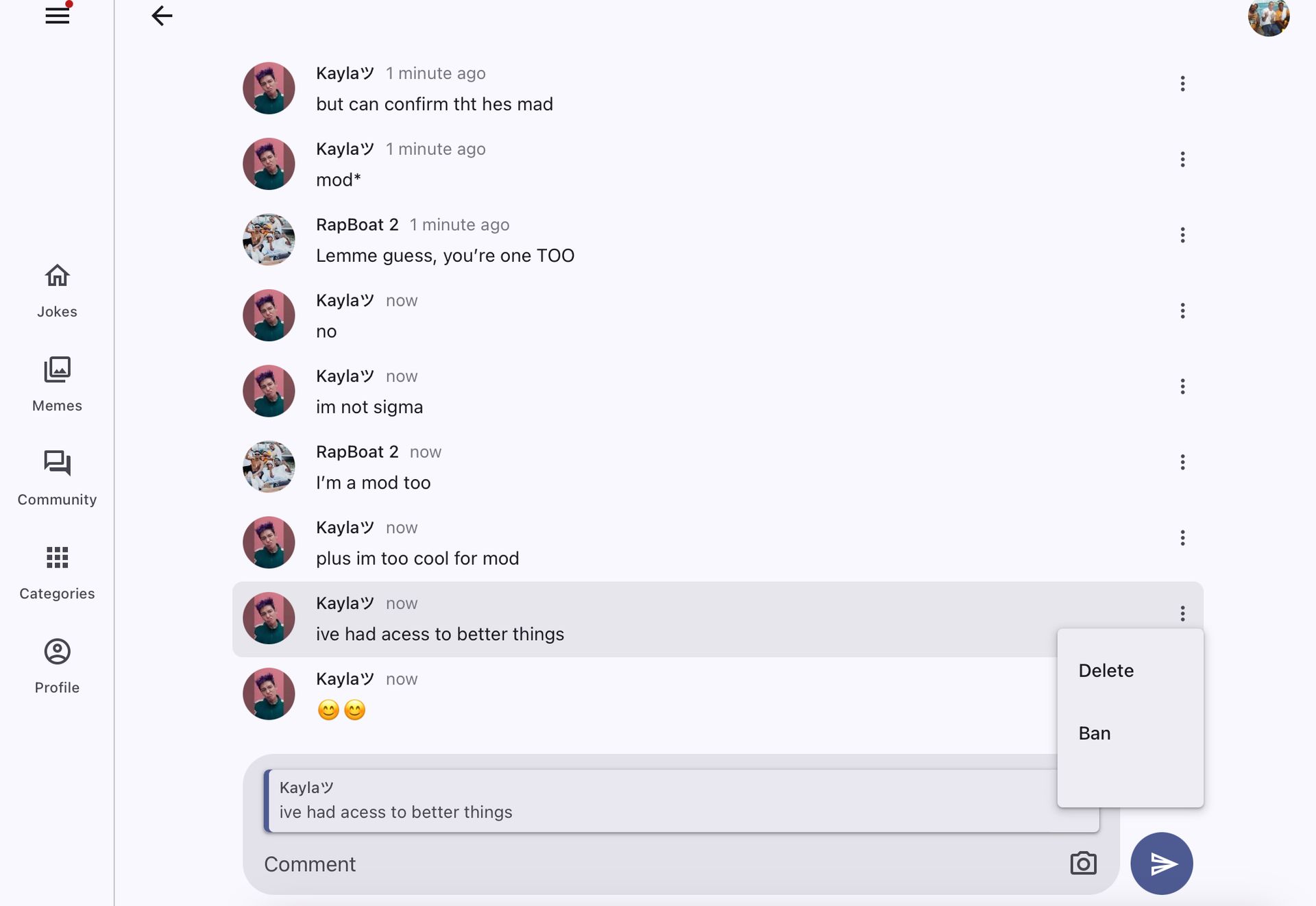Choose Ban from the context menu

click(1094, 733)
